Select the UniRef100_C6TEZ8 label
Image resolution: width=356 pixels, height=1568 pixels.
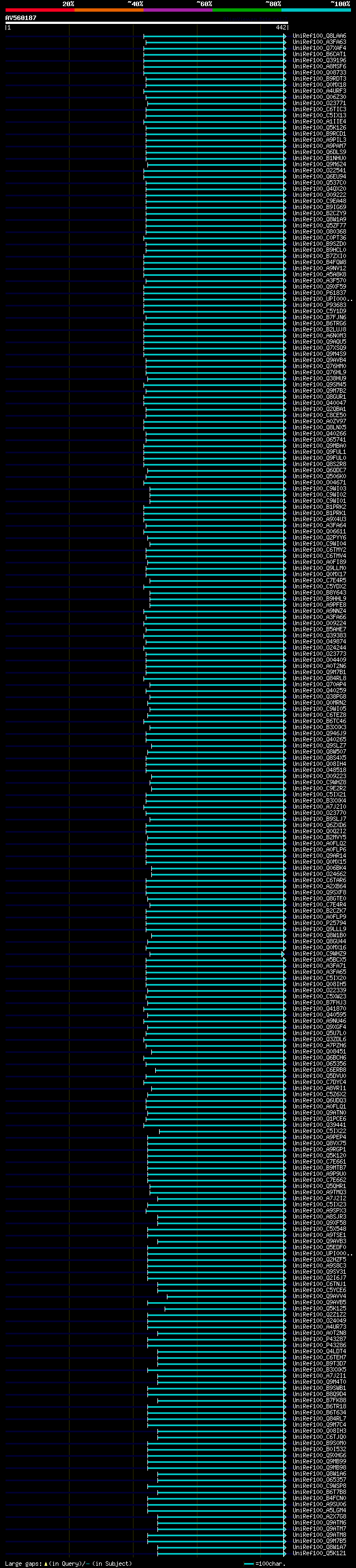pos(319,715)
